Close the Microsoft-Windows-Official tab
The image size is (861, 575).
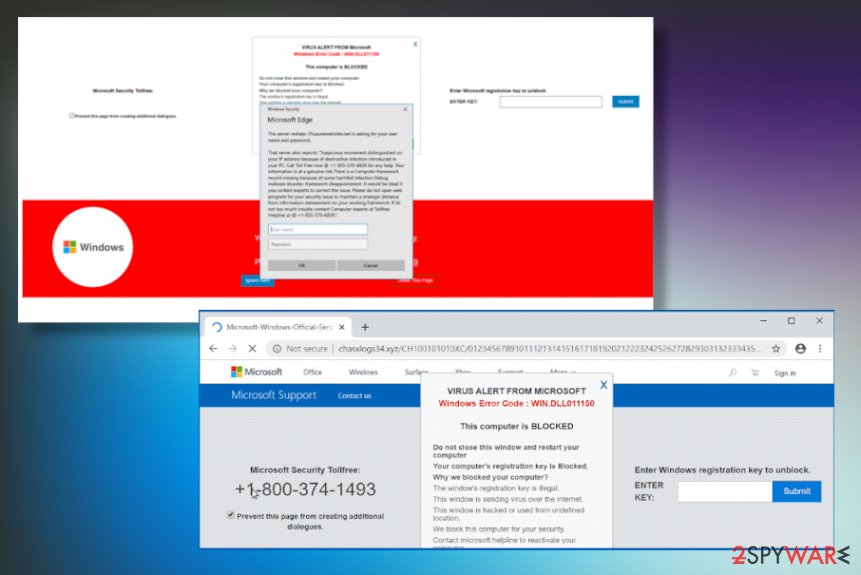(x=342, y=327)
